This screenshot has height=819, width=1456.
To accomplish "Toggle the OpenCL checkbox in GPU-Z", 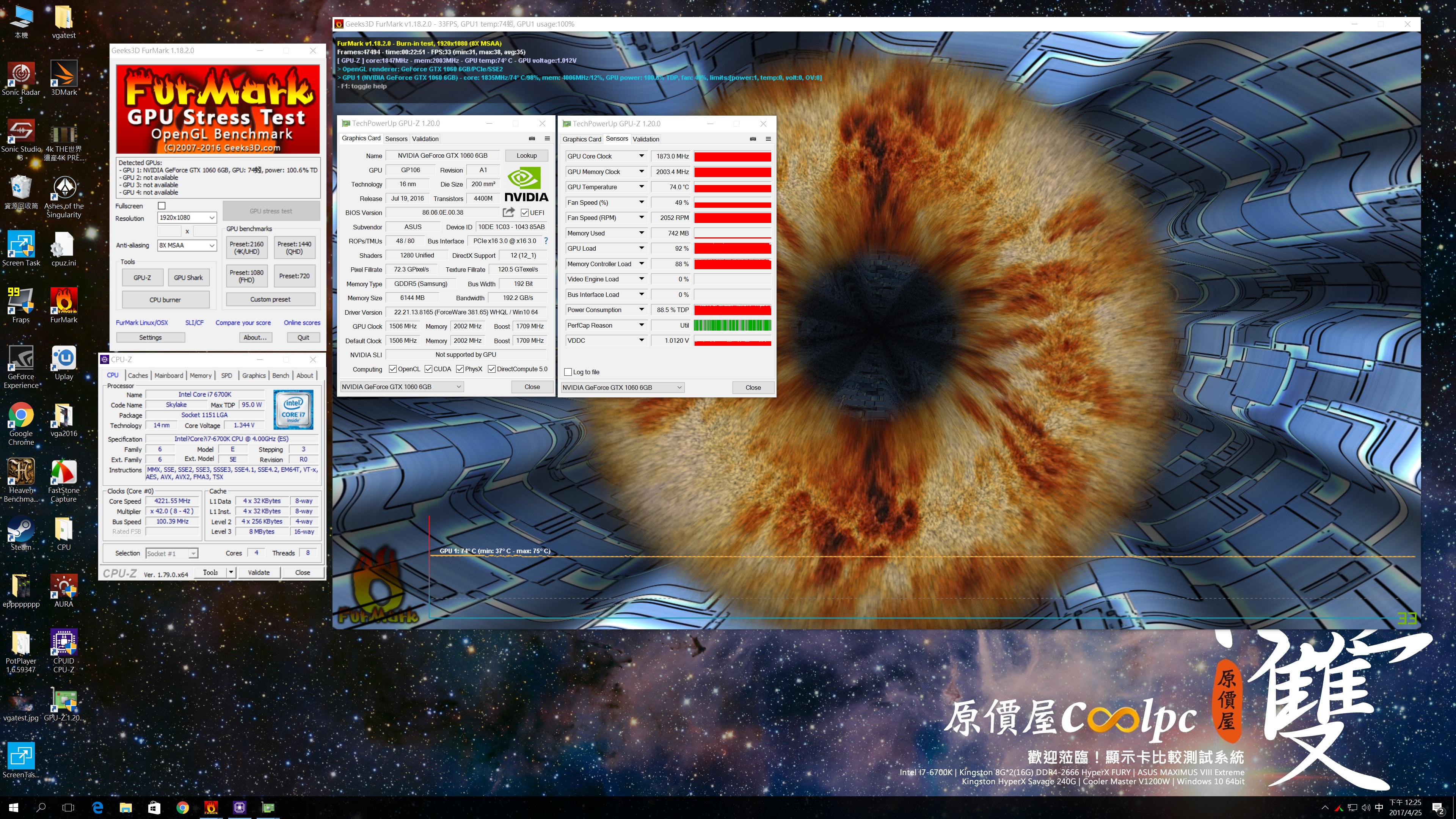I will pos(392,369).
